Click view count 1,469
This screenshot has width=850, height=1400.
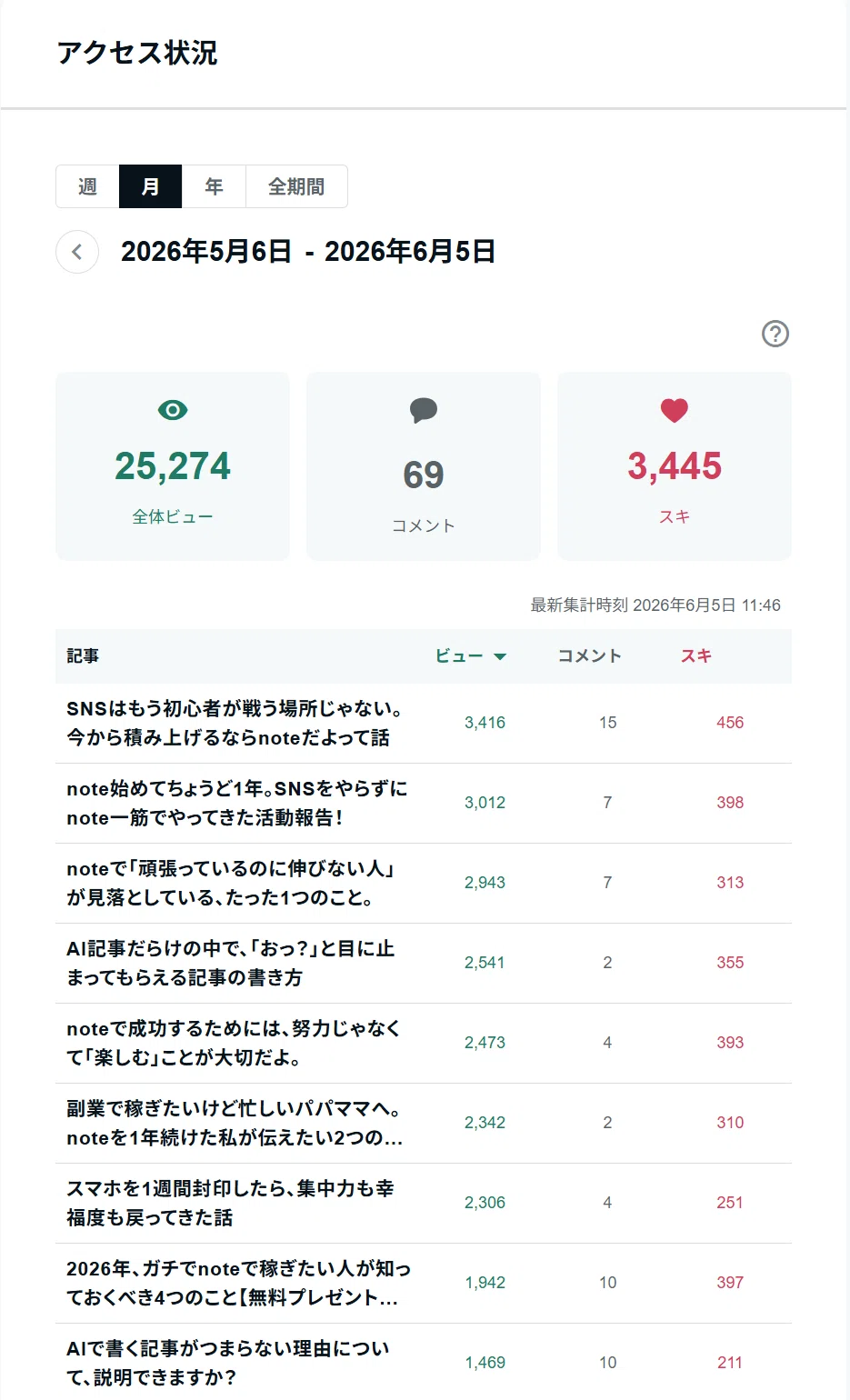[485, 1363]
